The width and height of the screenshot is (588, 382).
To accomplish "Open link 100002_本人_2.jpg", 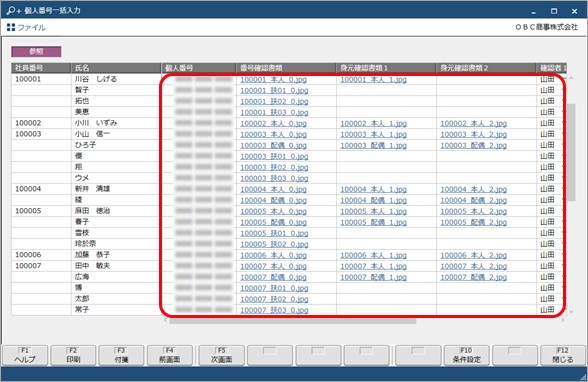I will pyautogui.click(x=474, y=123).
